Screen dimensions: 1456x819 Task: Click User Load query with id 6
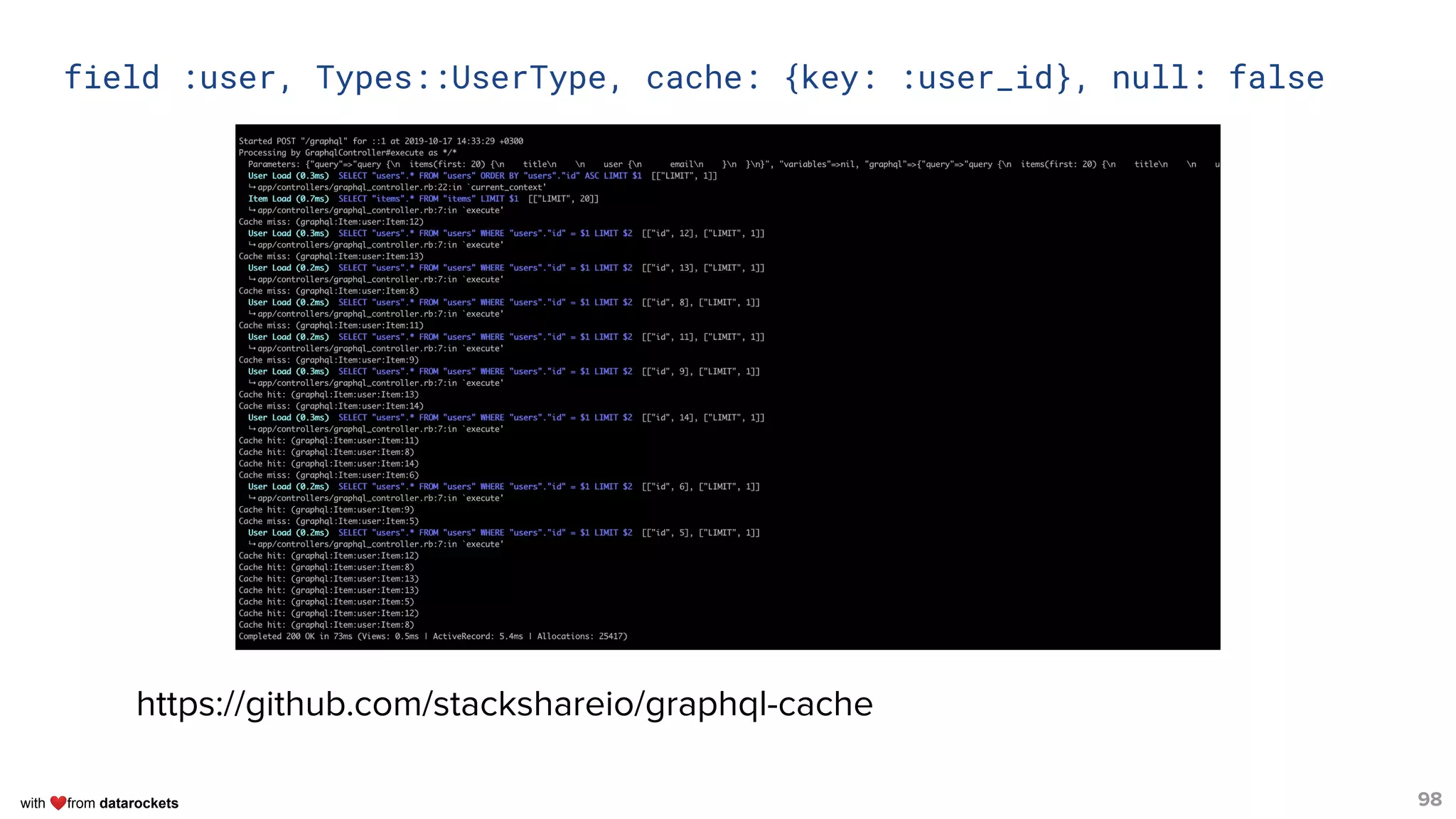pos(503,486)
